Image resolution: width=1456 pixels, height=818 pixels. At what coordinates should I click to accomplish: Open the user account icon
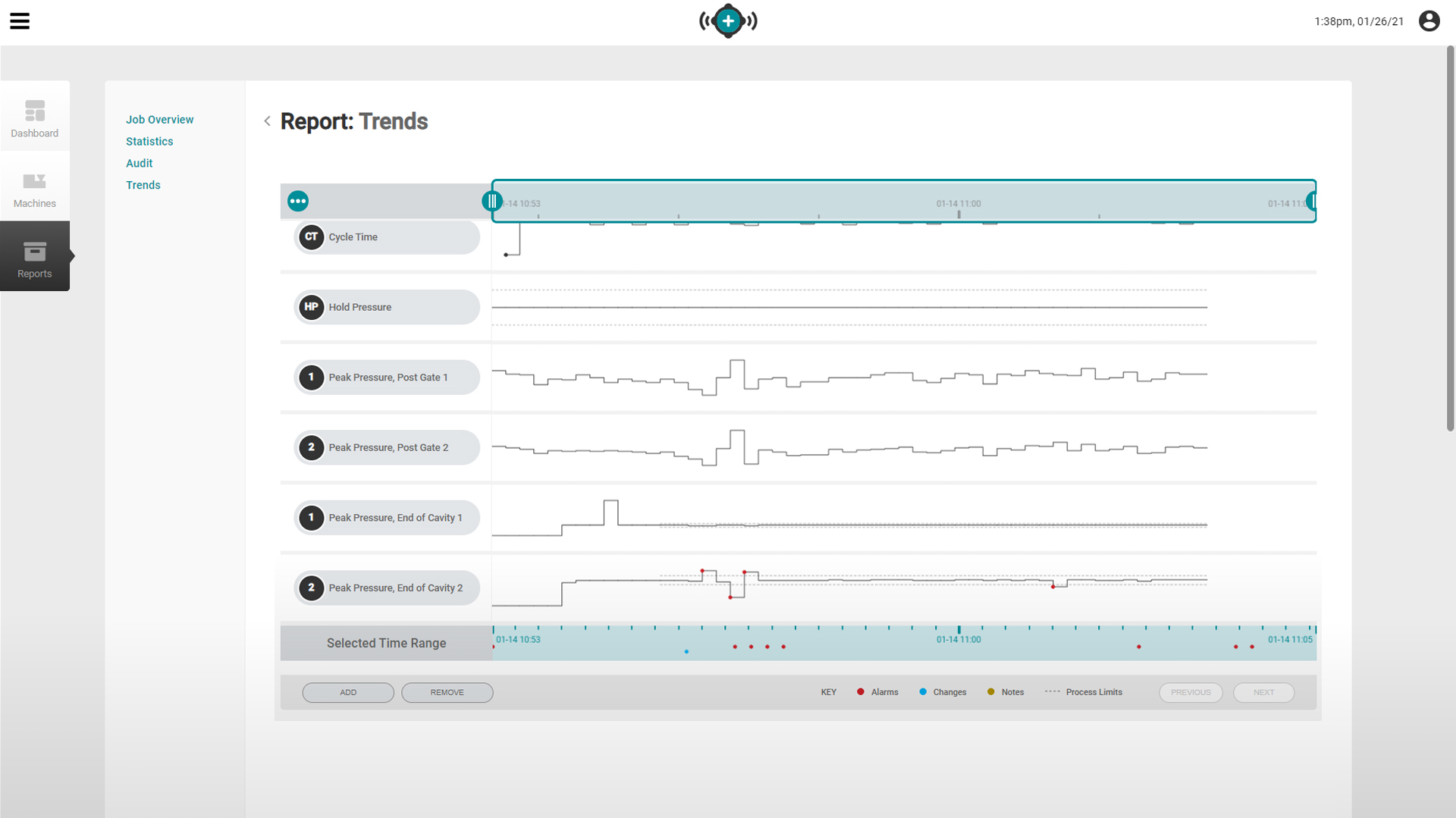1429,21
